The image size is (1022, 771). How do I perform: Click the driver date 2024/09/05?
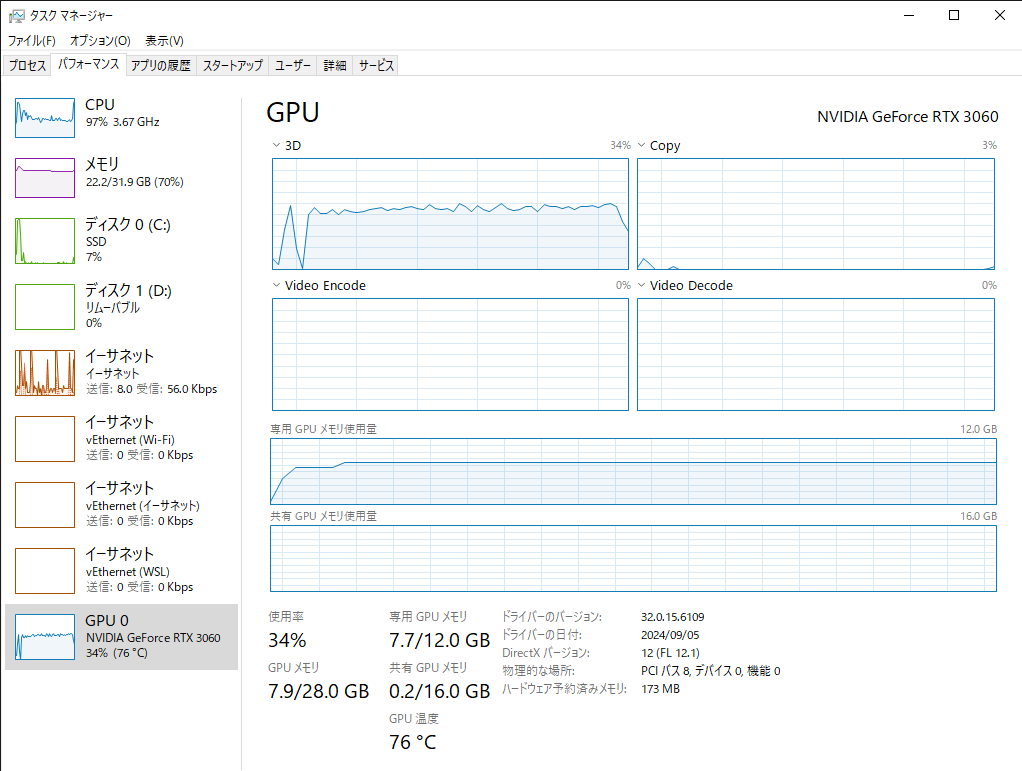click(670, 635)
